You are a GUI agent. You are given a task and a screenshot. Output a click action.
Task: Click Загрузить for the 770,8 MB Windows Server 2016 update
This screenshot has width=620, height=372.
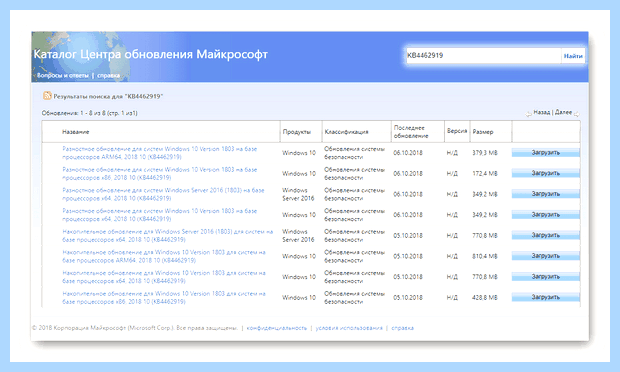pyautogui.click(x=546, y=235)
